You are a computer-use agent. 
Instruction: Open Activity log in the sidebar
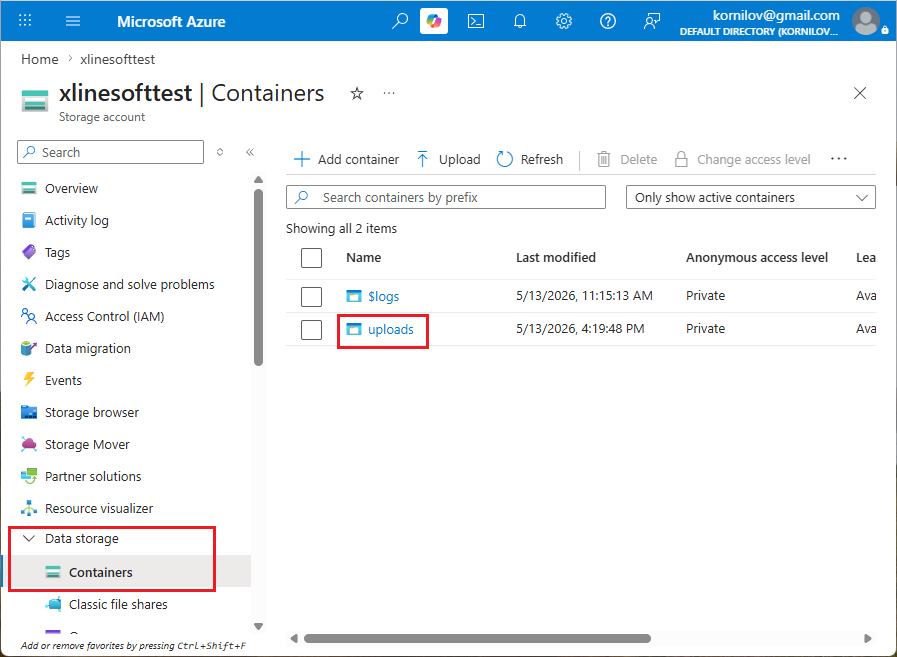click(77, 220)
